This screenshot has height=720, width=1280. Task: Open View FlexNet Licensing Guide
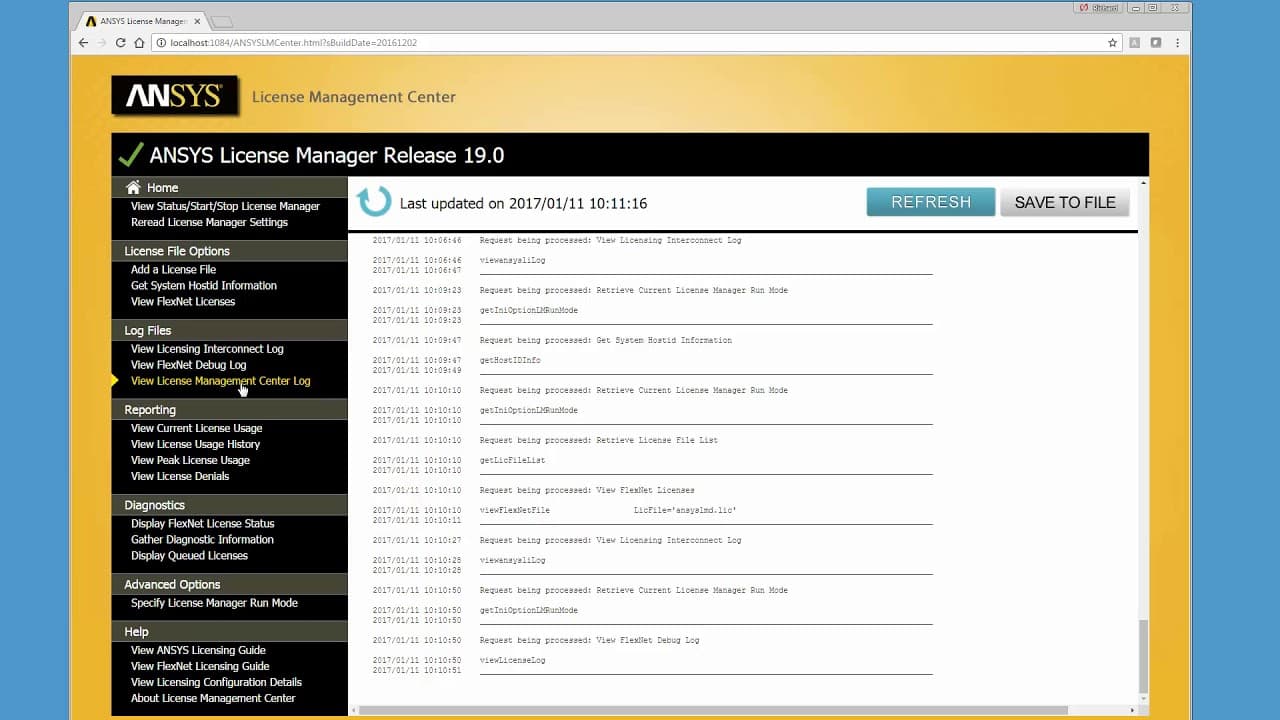click(x=200, y=666)
